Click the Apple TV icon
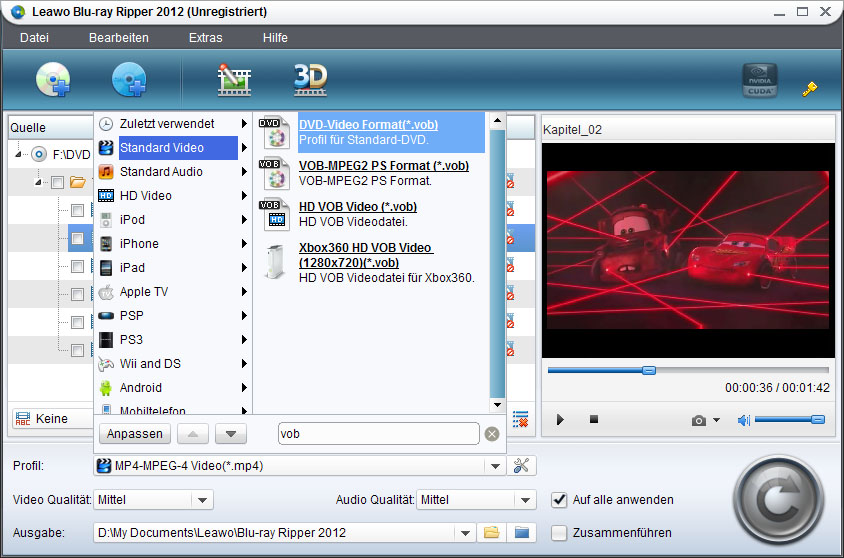 106,292
